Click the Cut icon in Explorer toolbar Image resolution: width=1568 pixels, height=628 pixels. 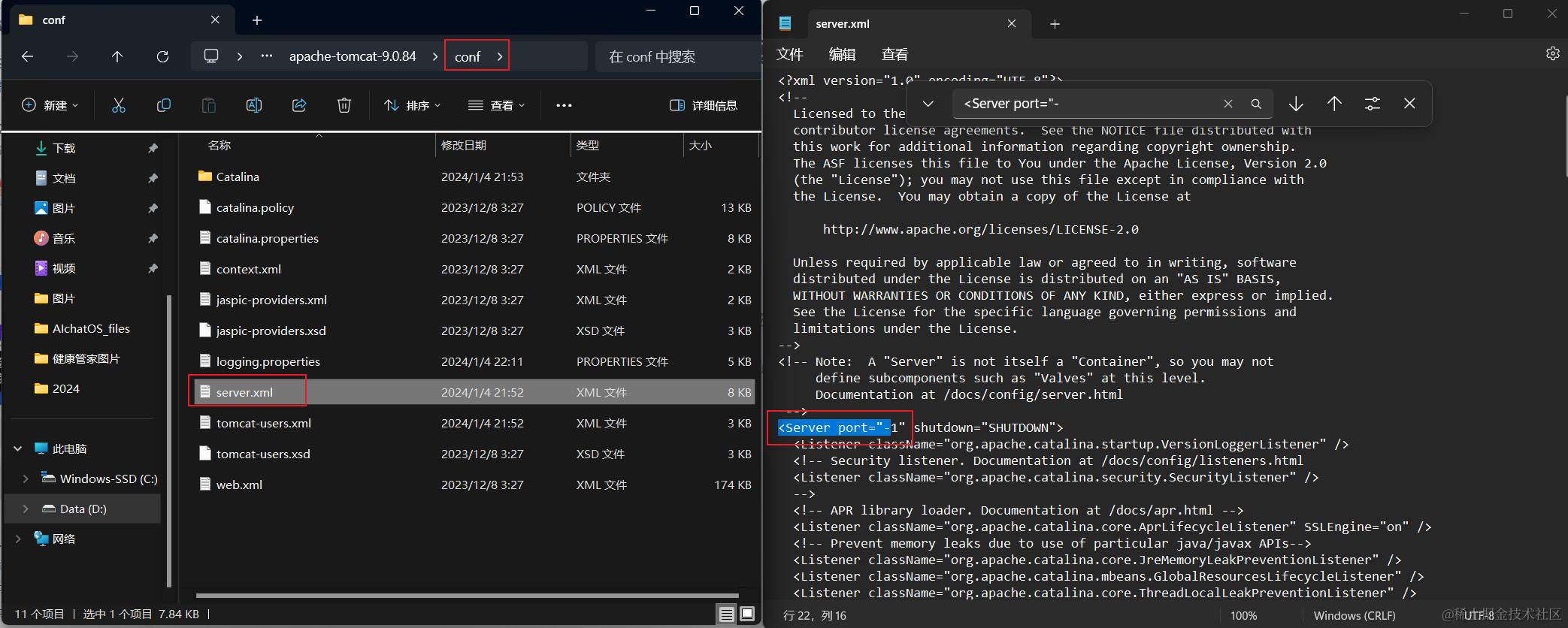click(x=119, y=105)
